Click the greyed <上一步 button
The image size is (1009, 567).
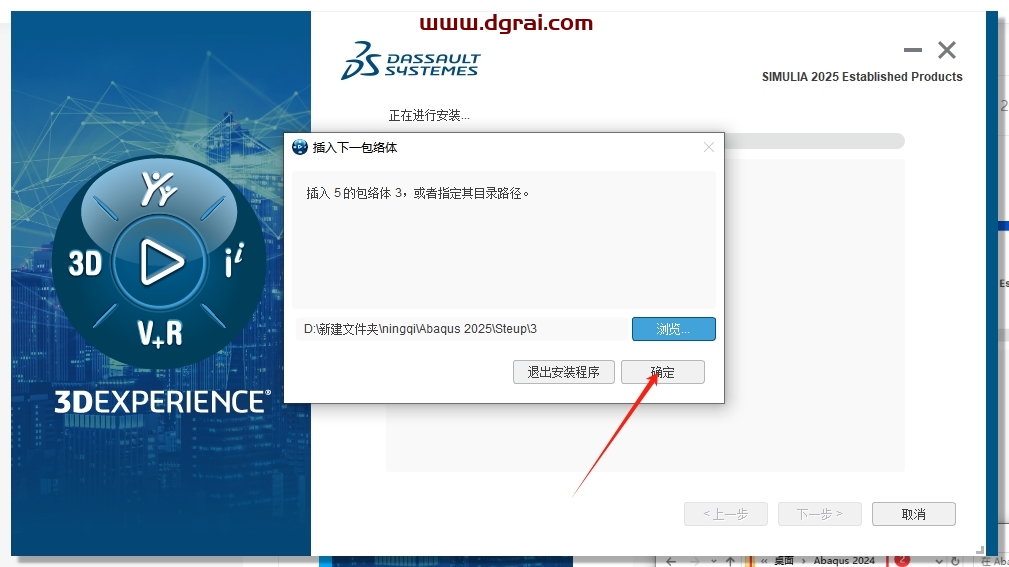tap(725, 514)
